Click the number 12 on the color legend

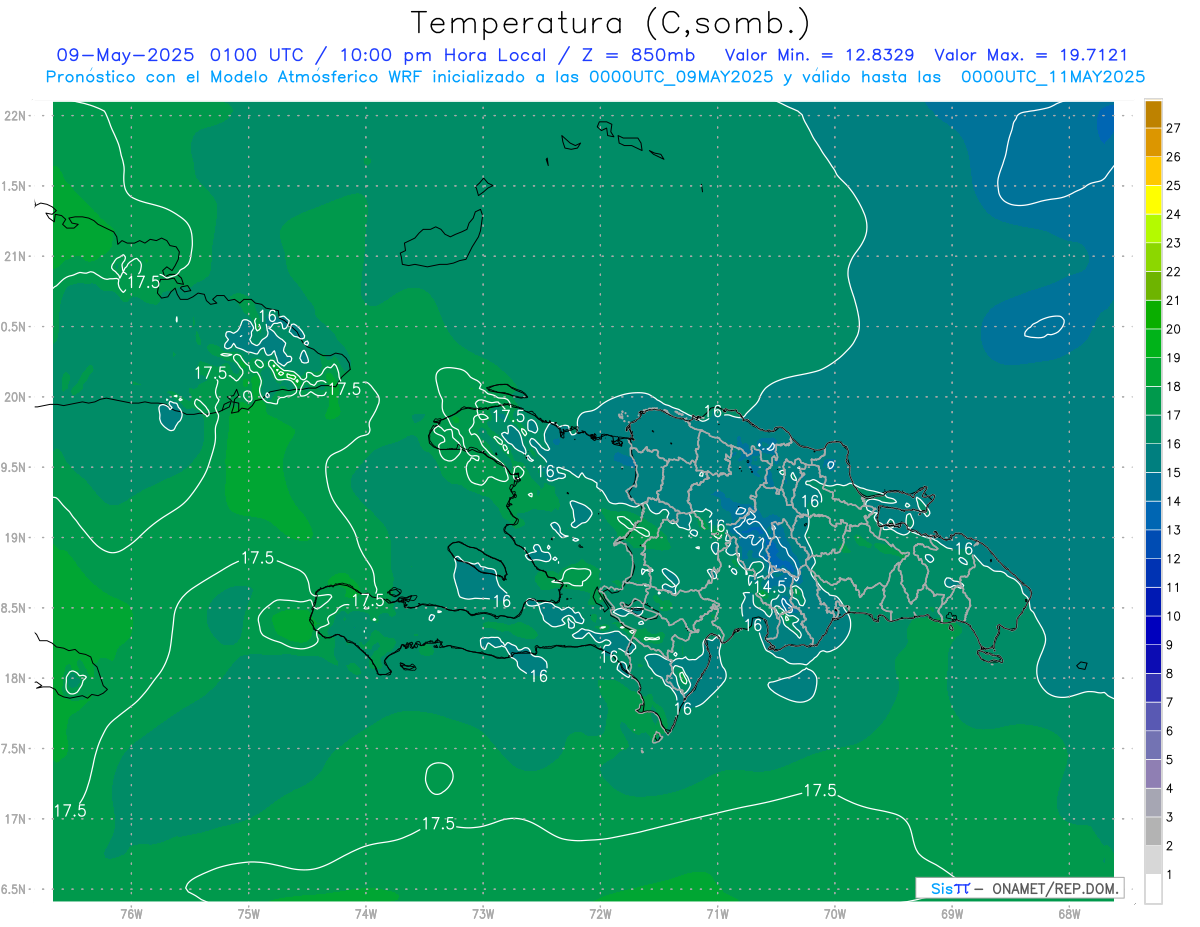(1173, 558)
